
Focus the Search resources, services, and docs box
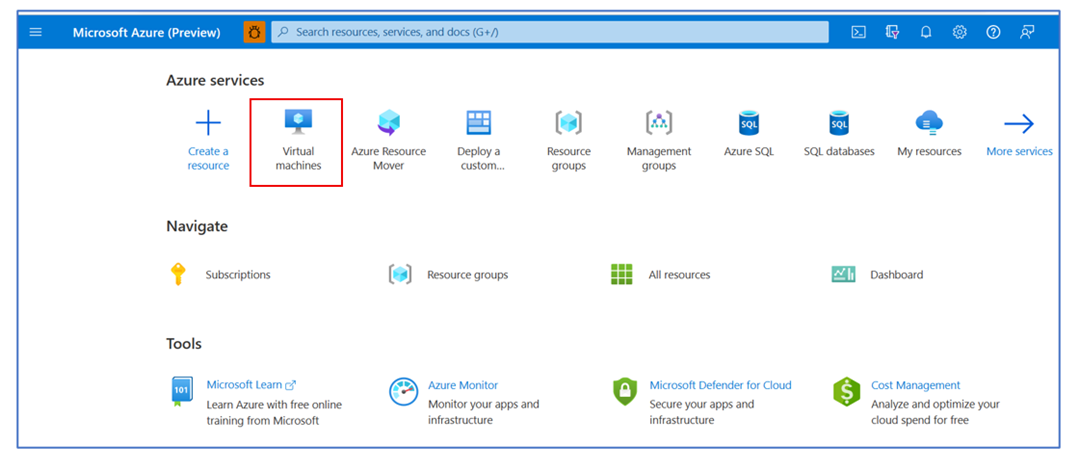(550, 32)
